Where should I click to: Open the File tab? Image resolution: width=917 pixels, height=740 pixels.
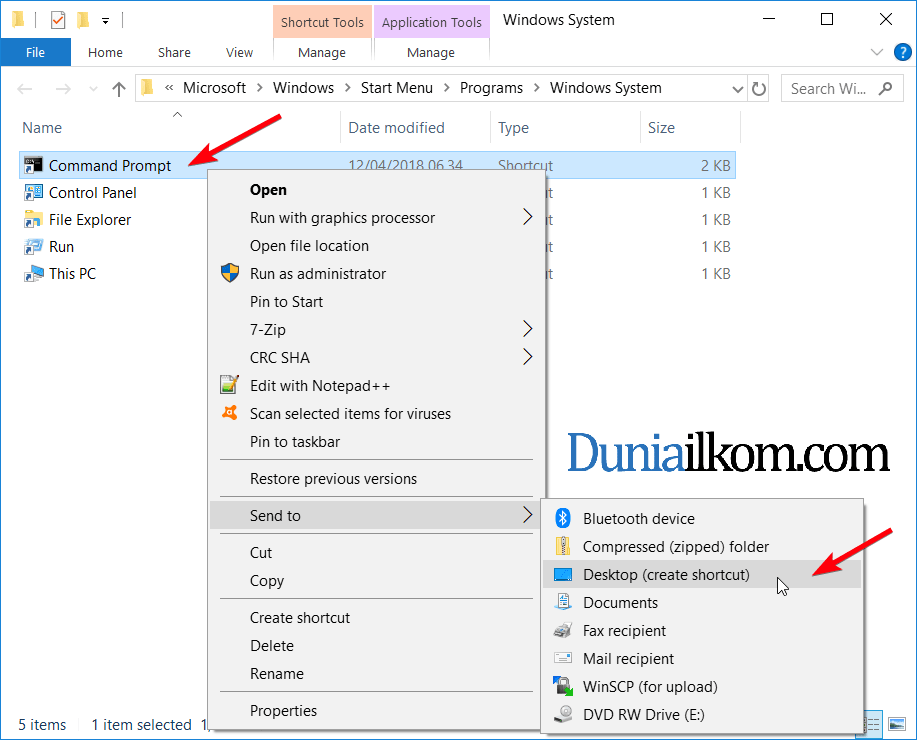click(36, 52)
